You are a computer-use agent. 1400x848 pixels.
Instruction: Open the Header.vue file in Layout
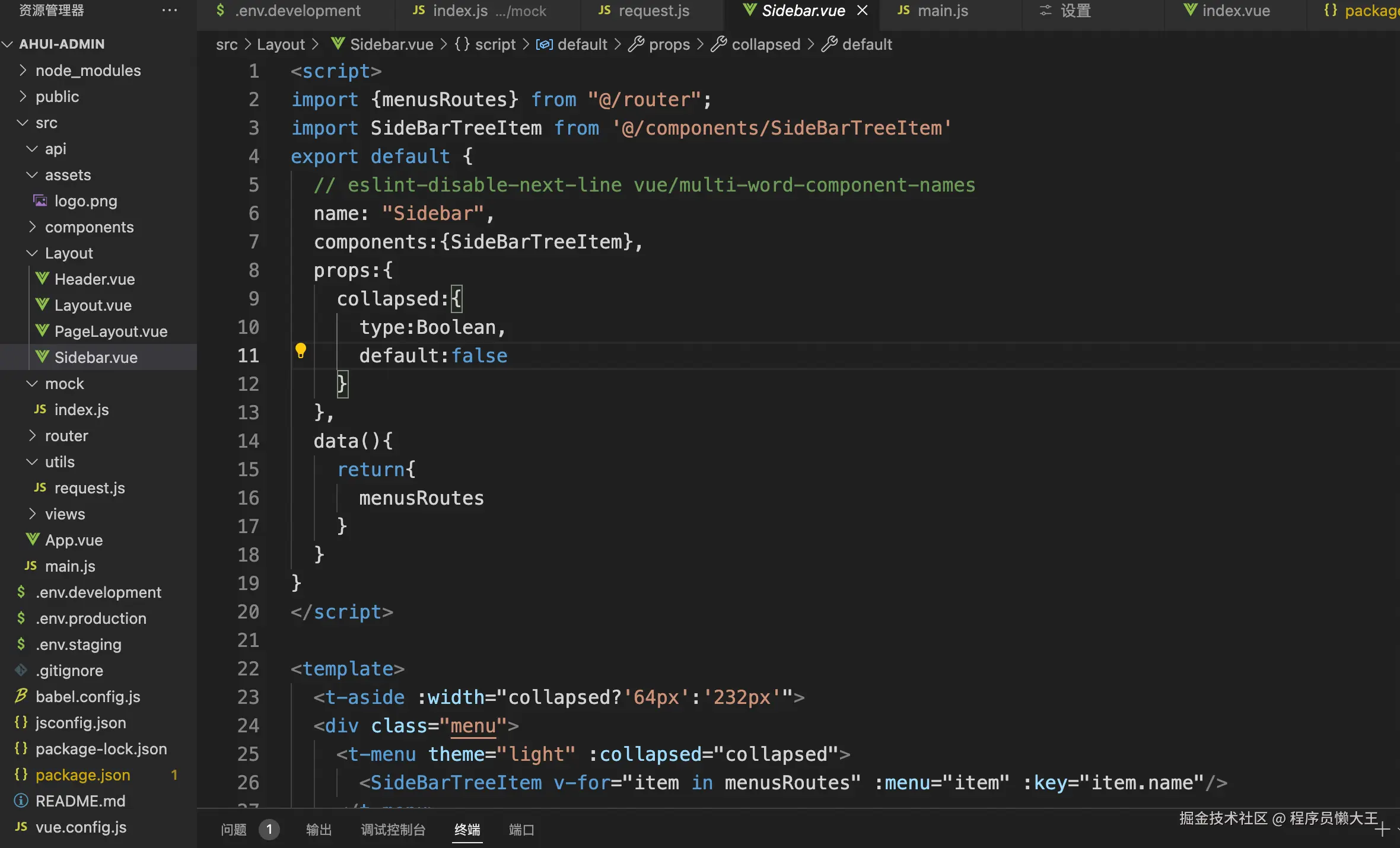[94, 279]
